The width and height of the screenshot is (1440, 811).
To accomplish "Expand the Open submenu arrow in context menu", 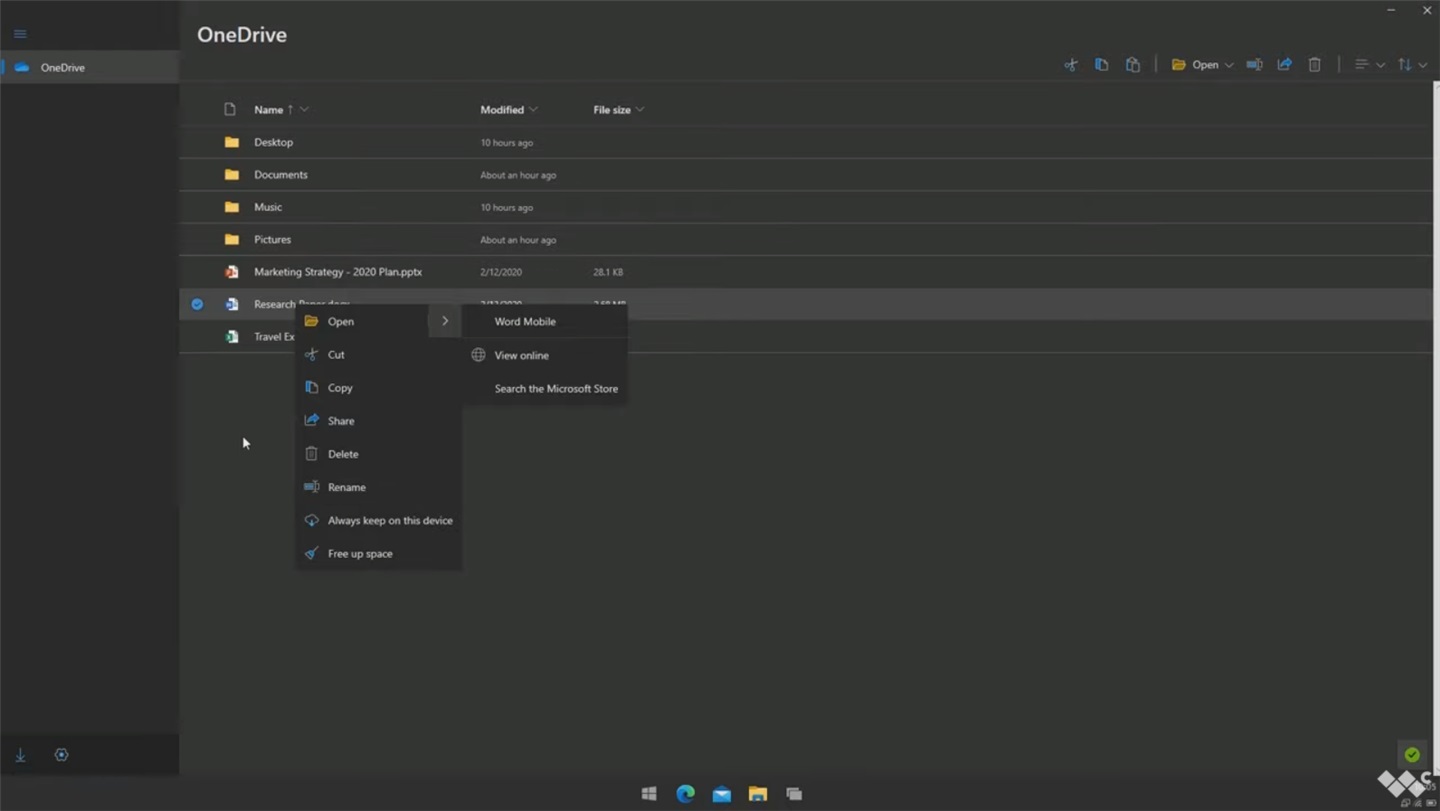I will pyautogui.click(x=445, y=321).
